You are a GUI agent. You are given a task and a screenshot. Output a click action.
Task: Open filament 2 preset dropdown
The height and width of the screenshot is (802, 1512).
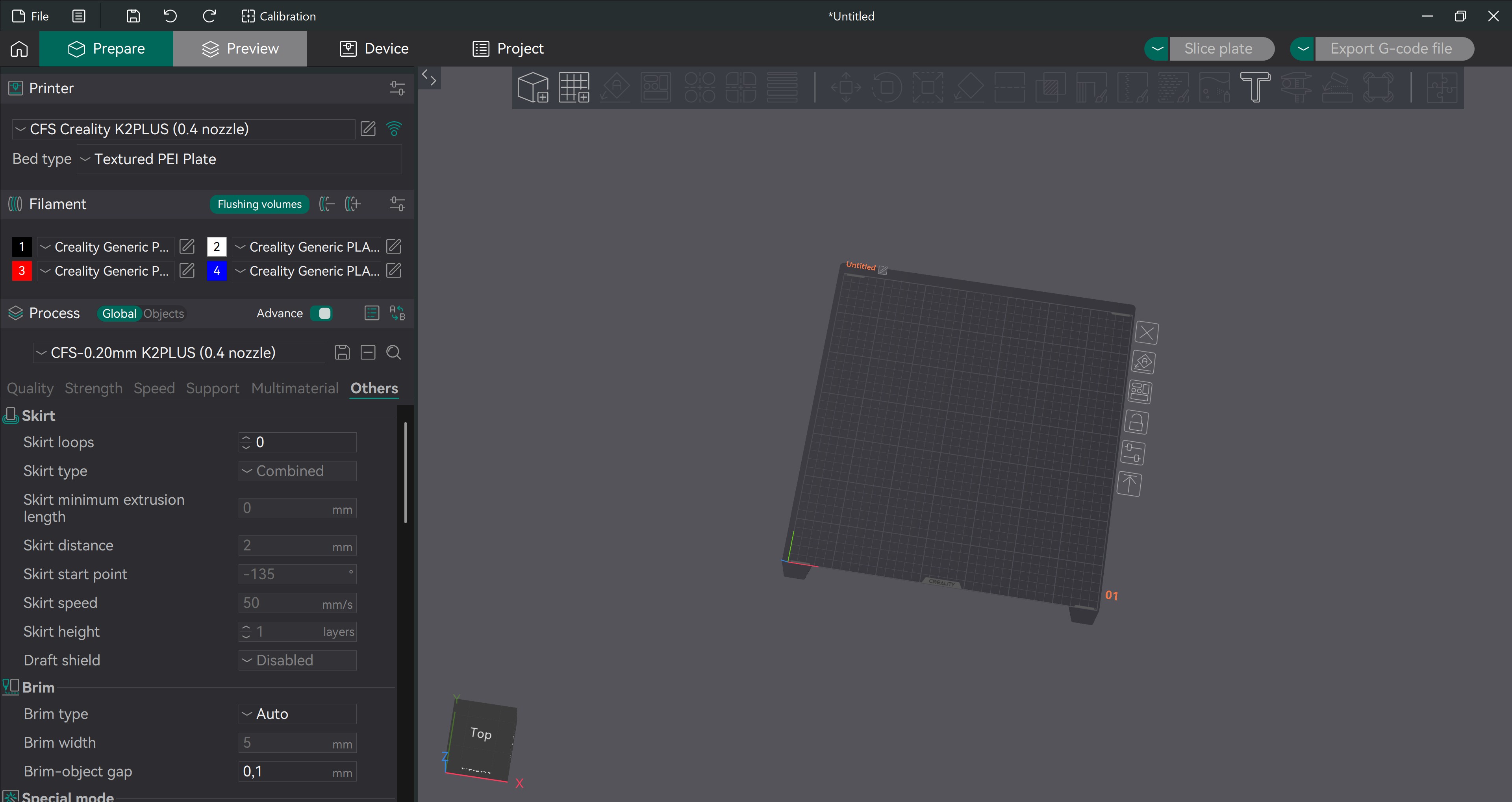(307, 246)
